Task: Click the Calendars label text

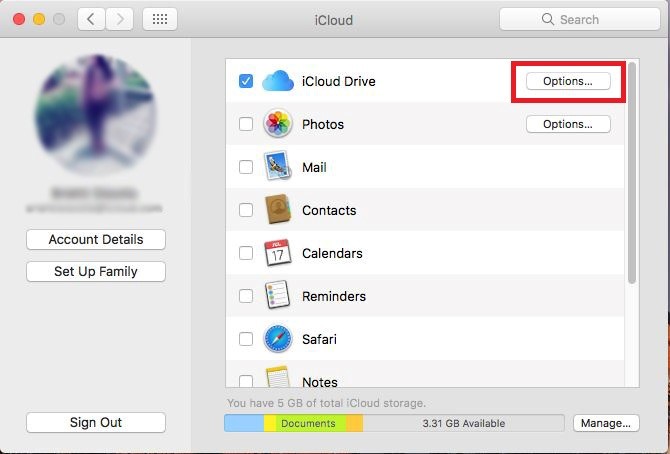Action: [x=332, y=254]
